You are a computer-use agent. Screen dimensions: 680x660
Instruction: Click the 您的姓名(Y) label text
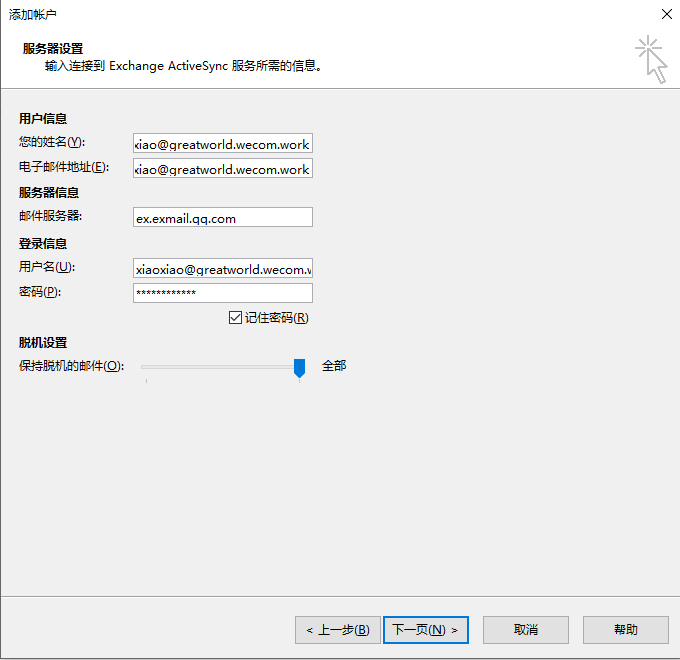(x=52, y=142)
